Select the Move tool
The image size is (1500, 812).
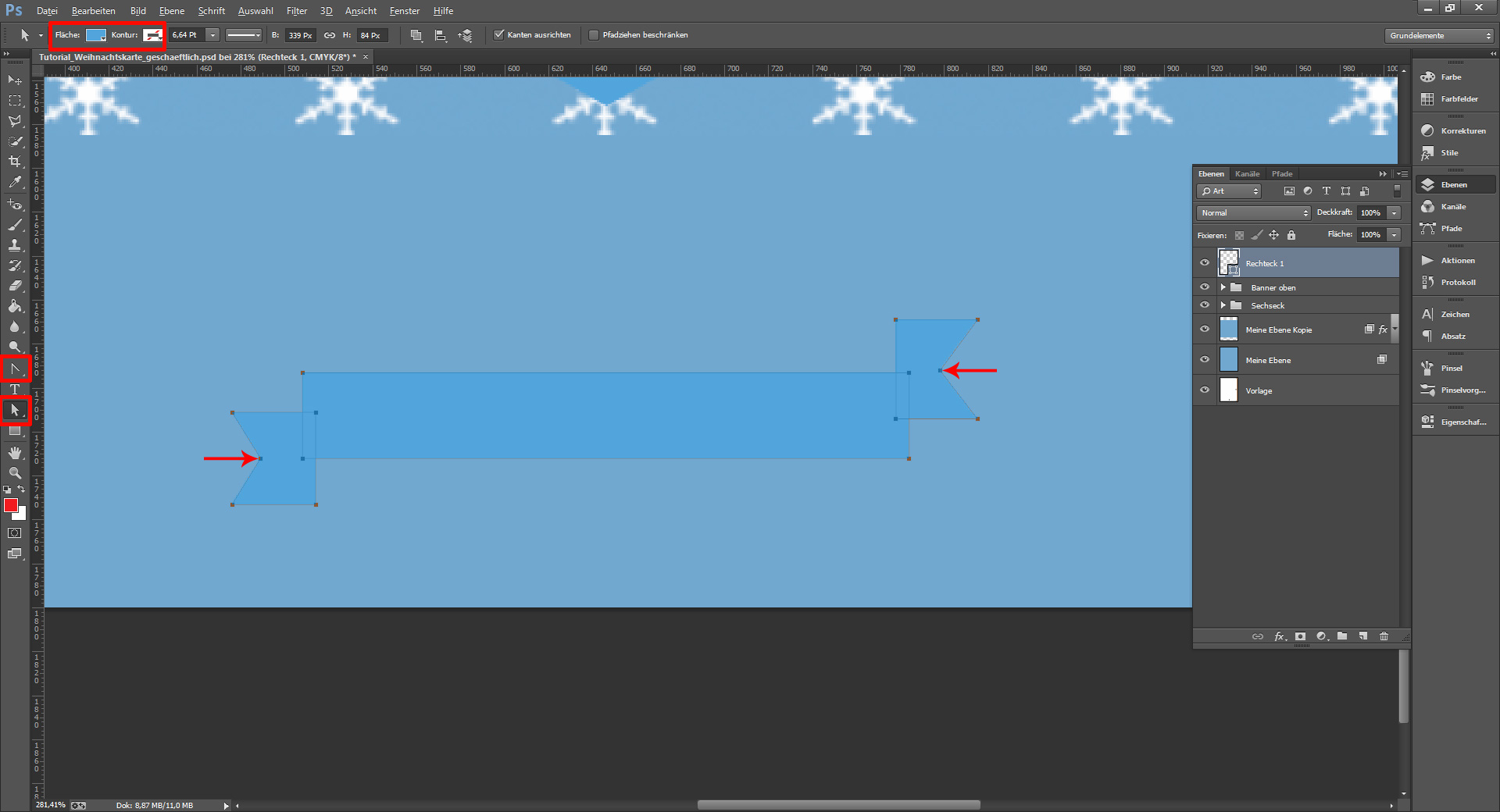coord(13,80)
